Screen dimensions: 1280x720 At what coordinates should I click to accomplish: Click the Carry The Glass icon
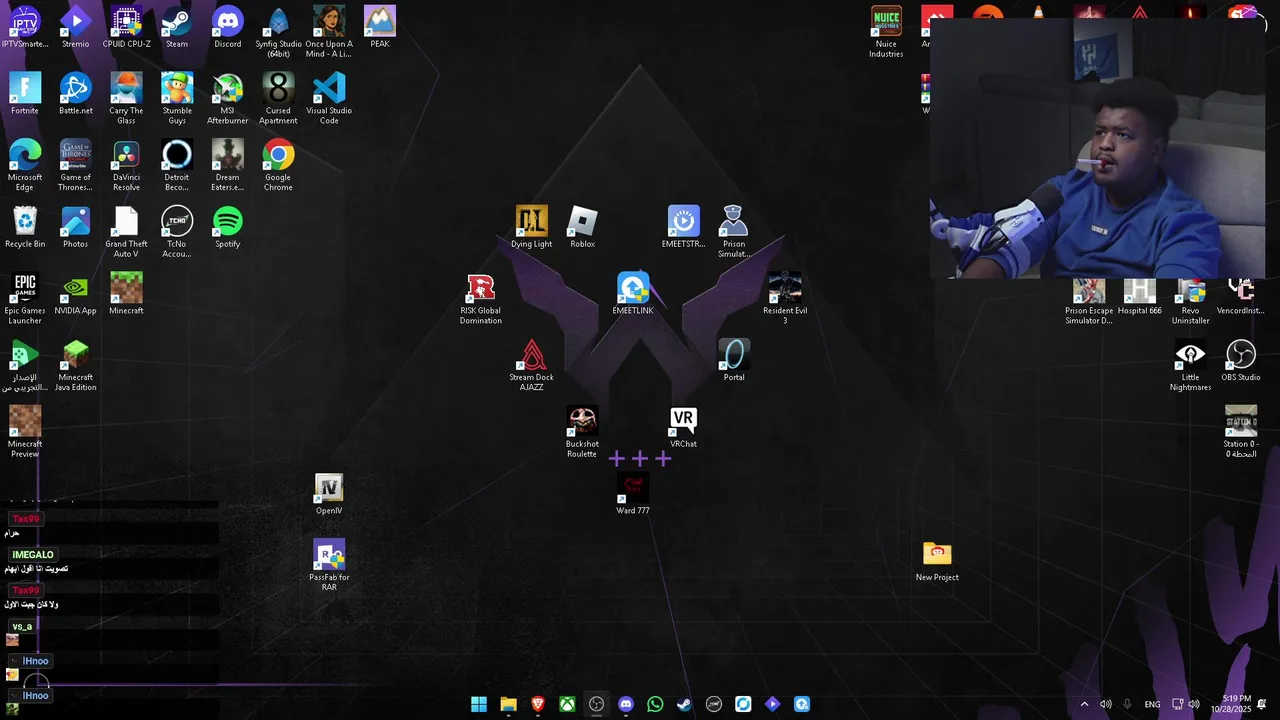pyautogui.click(x=126, y=99)
